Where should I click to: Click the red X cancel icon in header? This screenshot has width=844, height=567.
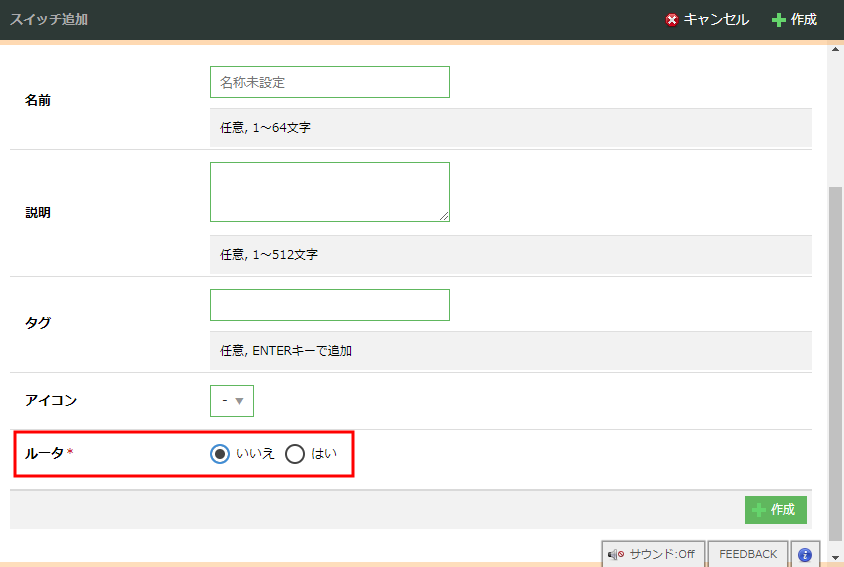coord(672,20)
